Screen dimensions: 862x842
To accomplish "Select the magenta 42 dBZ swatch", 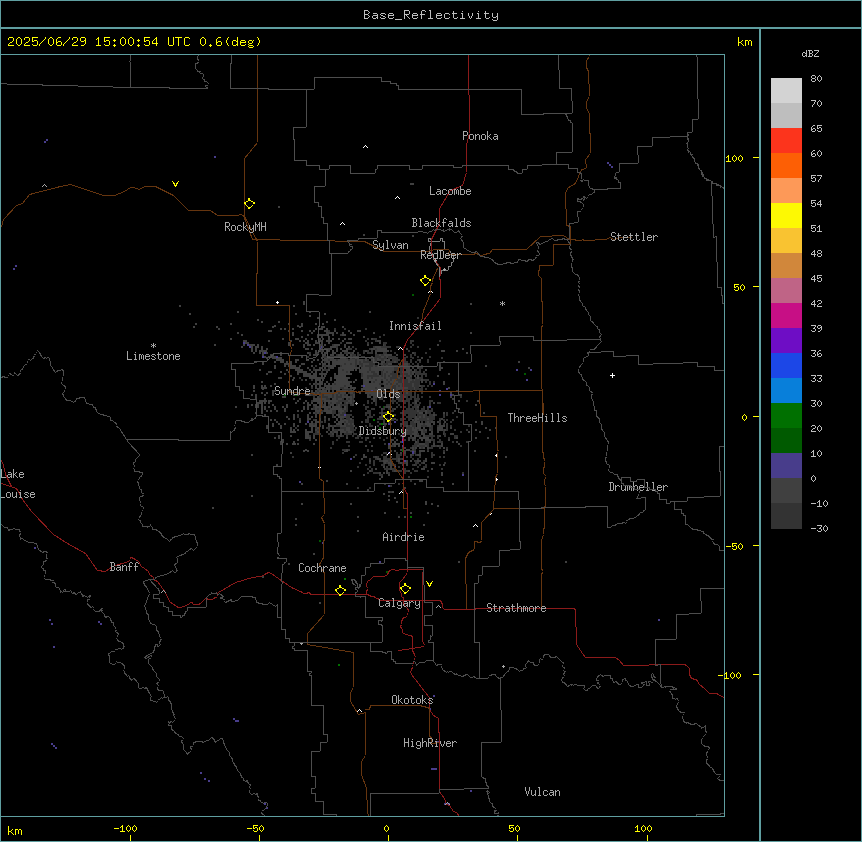I will tap(786, 315).
